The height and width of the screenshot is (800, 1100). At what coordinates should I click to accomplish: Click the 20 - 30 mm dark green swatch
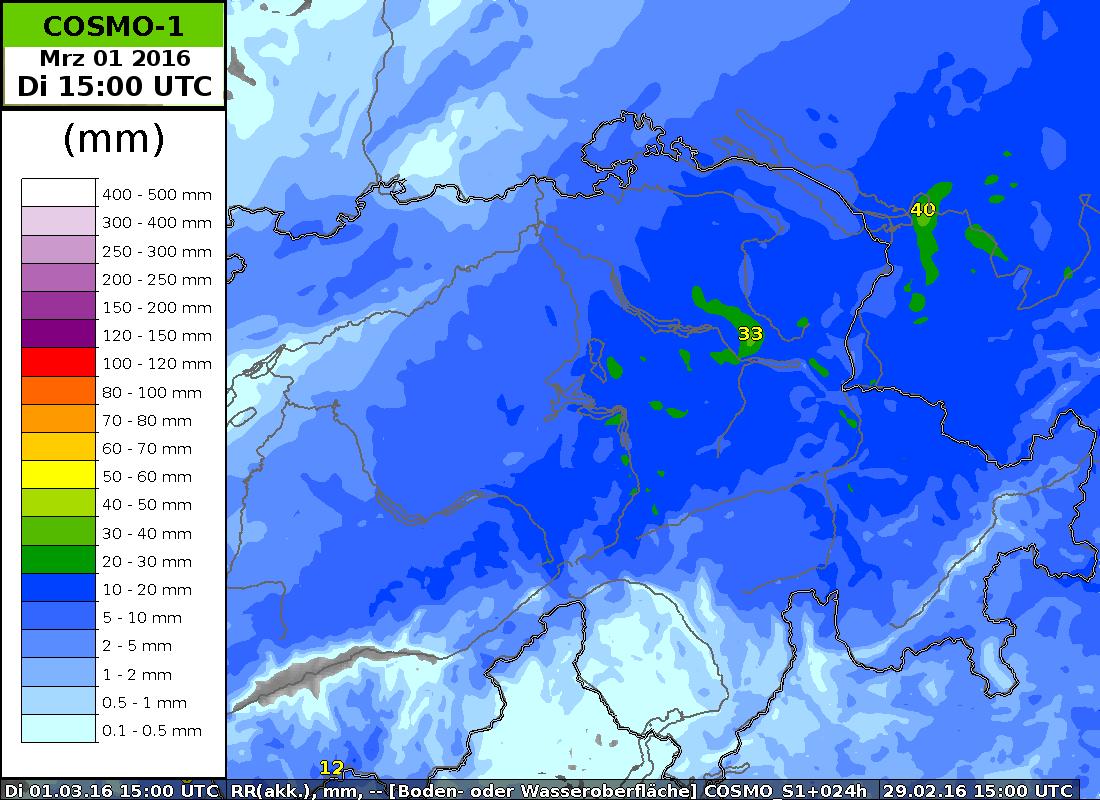(x=59, y=559)
